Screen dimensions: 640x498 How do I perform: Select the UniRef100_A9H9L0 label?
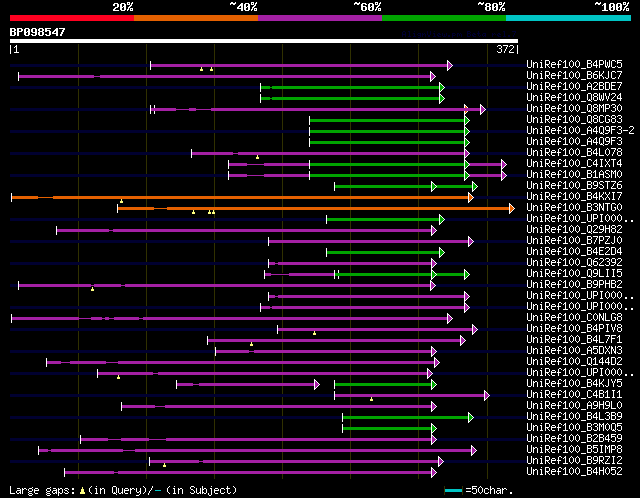tap(574, 406)
